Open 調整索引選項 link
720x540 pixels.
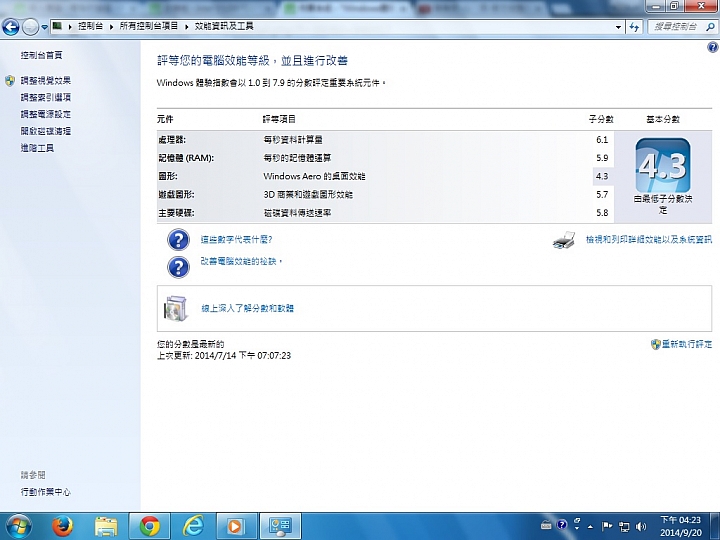pos(45,97)
